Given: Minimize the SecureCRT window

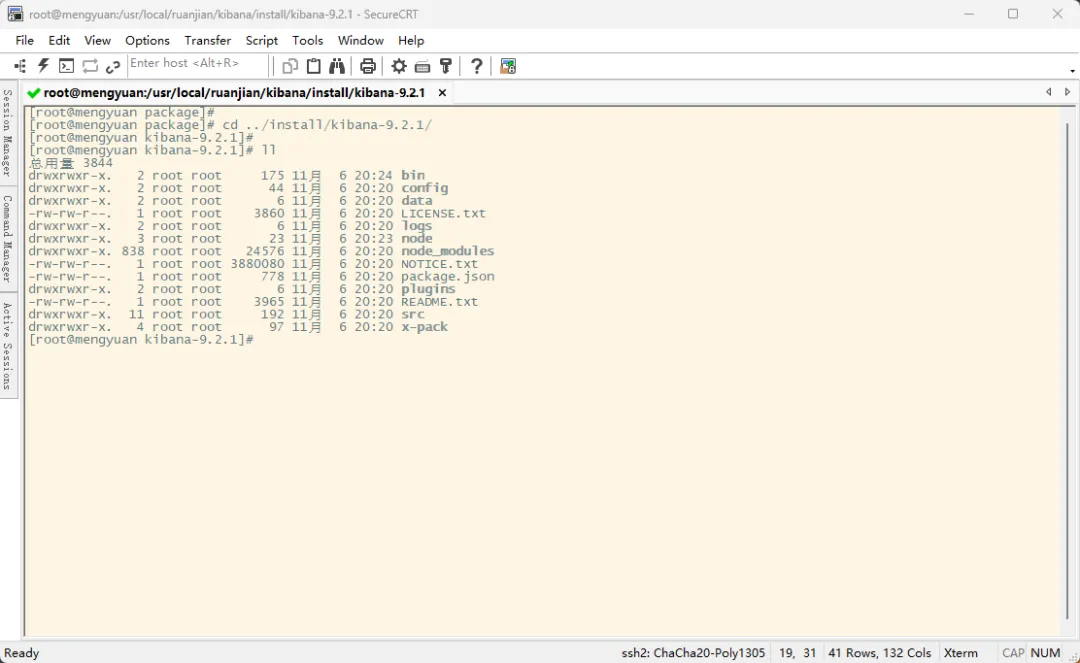Looking at the screenshot, I should [x=969, y=14].
